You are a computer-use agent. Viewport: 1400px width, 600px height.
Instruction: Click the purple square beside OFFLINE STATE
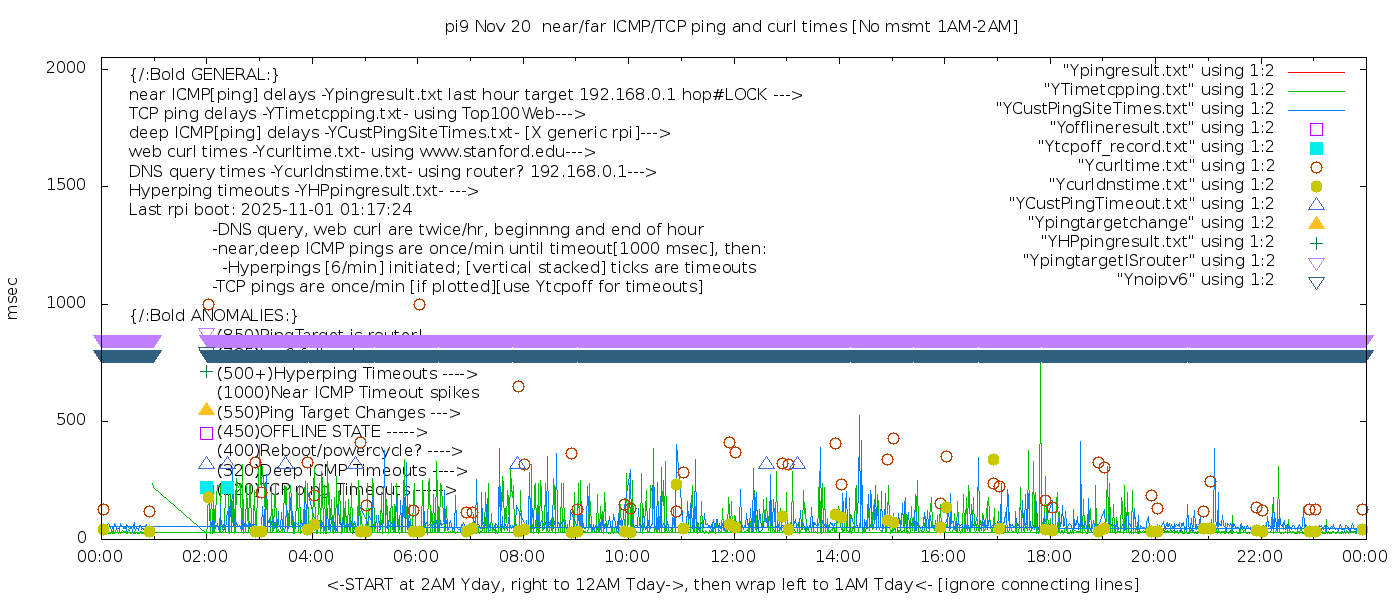coord(207,432)
